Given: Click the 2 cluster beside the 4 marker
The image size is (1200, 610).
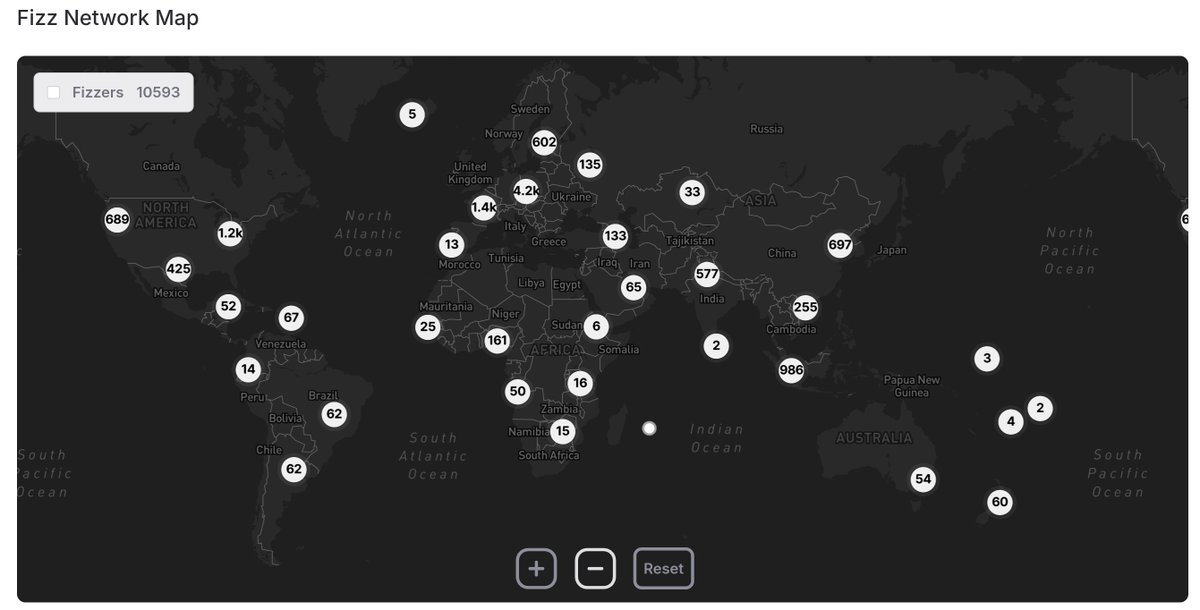Looking at the screenshot, I should click(x=1040, y=408).
